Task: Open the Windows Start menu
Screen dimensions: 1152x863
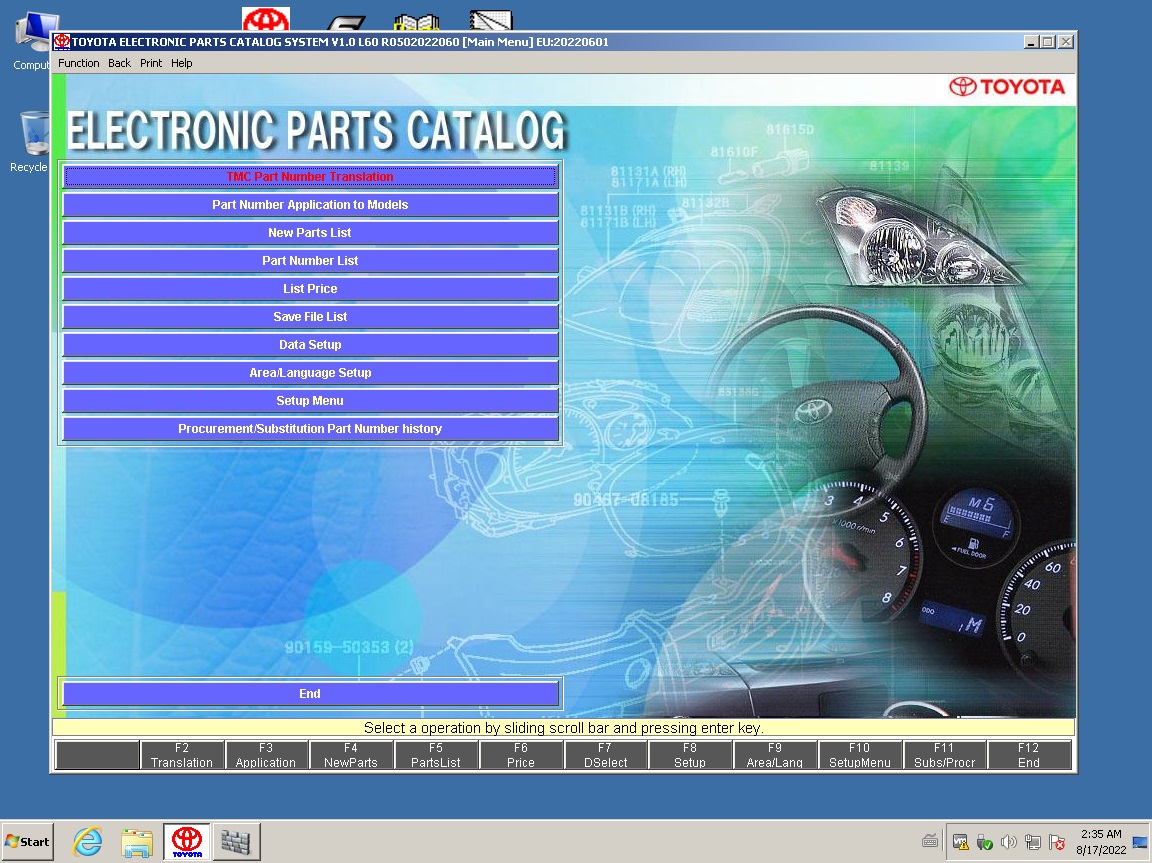Action: click(x=27, y=842)
